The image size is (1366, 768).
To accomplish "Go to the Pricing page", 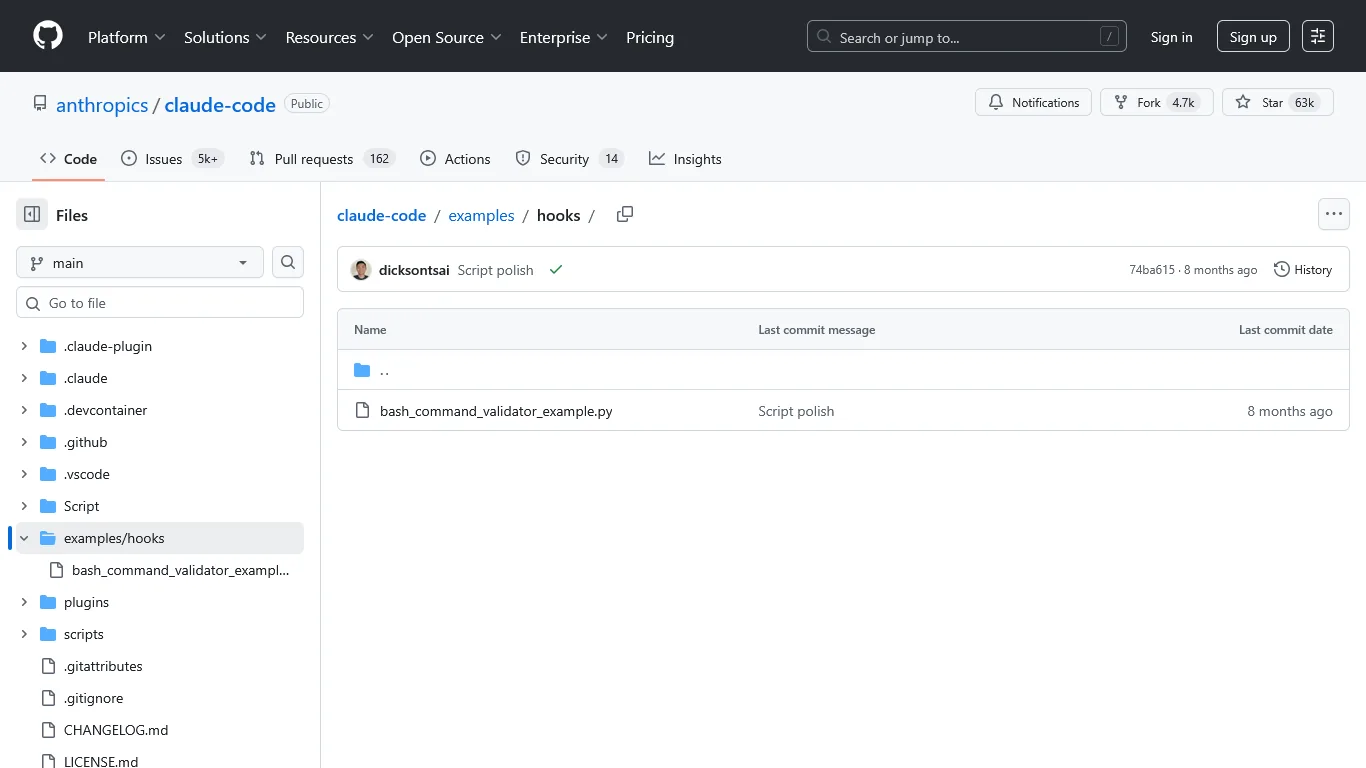I will pos(650,37).
